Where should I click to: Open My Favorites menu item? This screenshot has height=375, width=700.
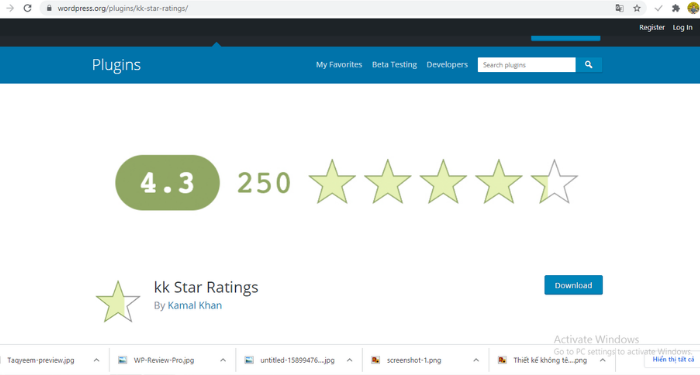tap(339, 65)
